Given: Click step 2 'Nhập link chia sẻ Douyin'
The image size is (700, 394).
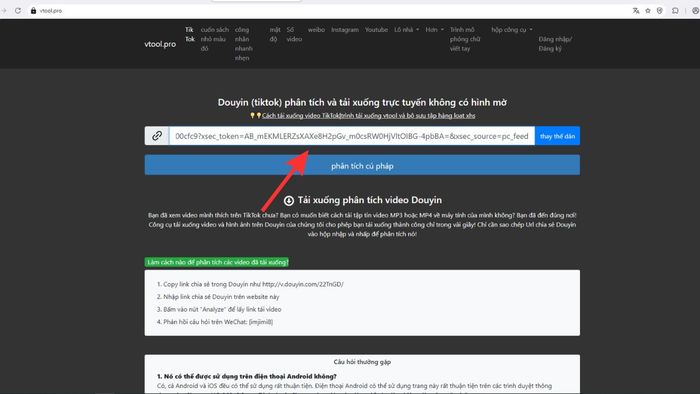Looking at the screenshot, I should 218,297.
